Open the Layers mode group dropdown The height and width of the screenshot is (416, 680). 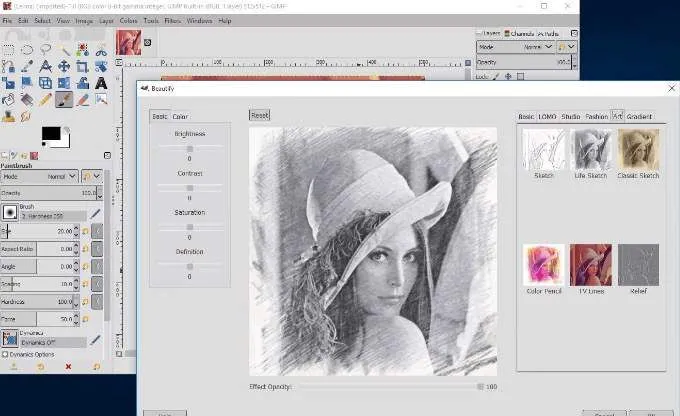567,46
